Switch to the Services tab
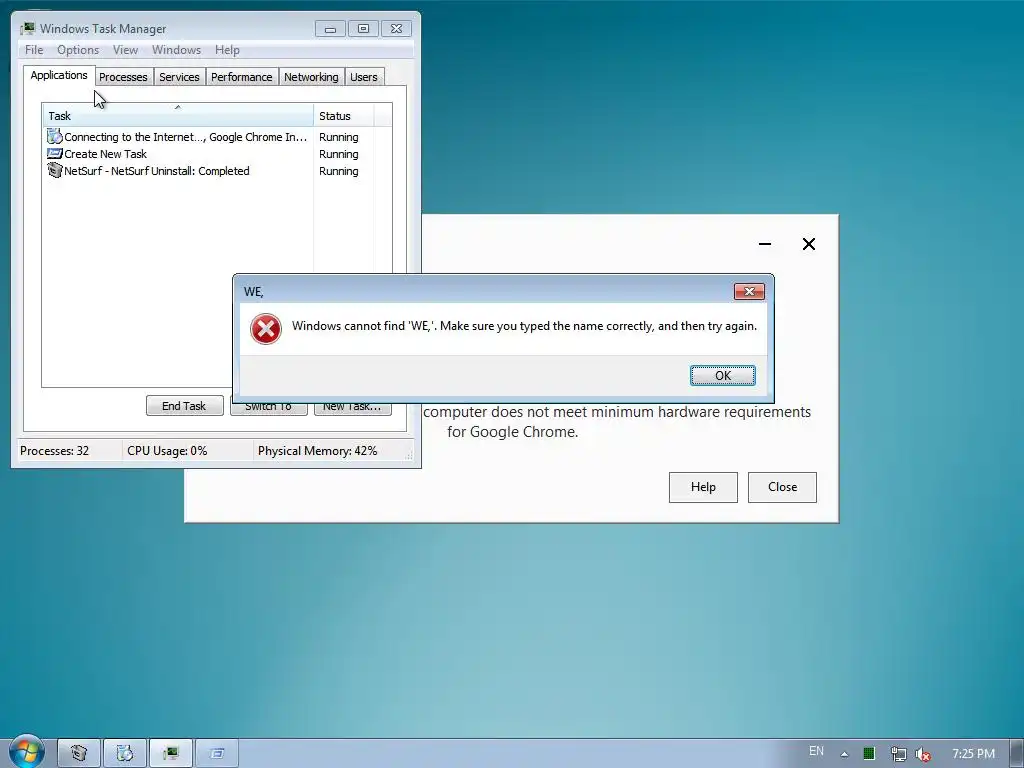Viewport: 1024px width, 768px height. click(179, 77)
